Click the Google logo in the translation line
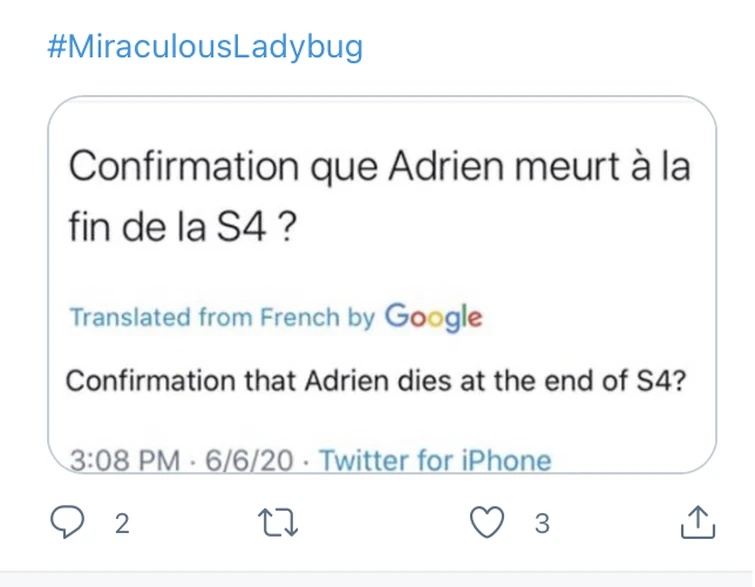Image resolution: width=755 pixels, height=587 pixels. pyautogui.click(x=433, y=317)
